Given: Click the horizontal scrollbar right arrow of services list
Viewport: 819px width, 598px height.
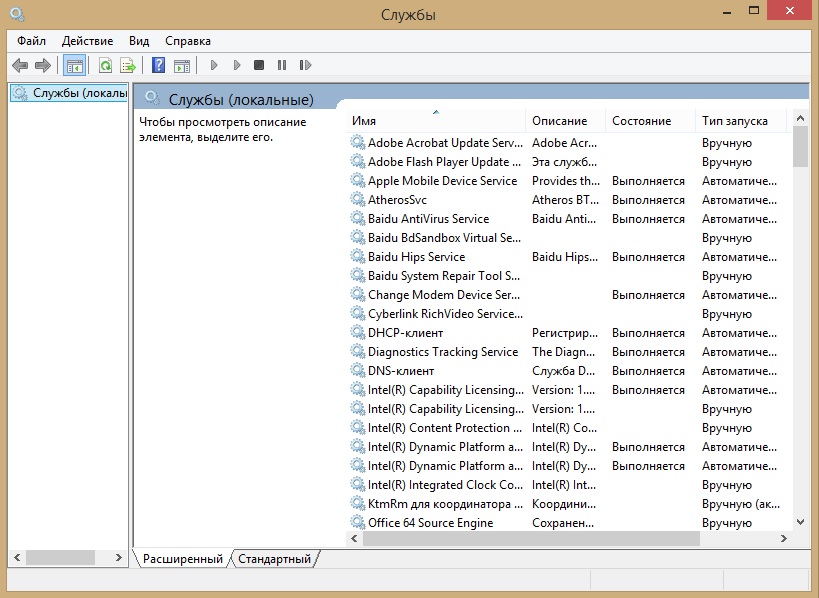Looking at the screenshot, I should [783, 538].
